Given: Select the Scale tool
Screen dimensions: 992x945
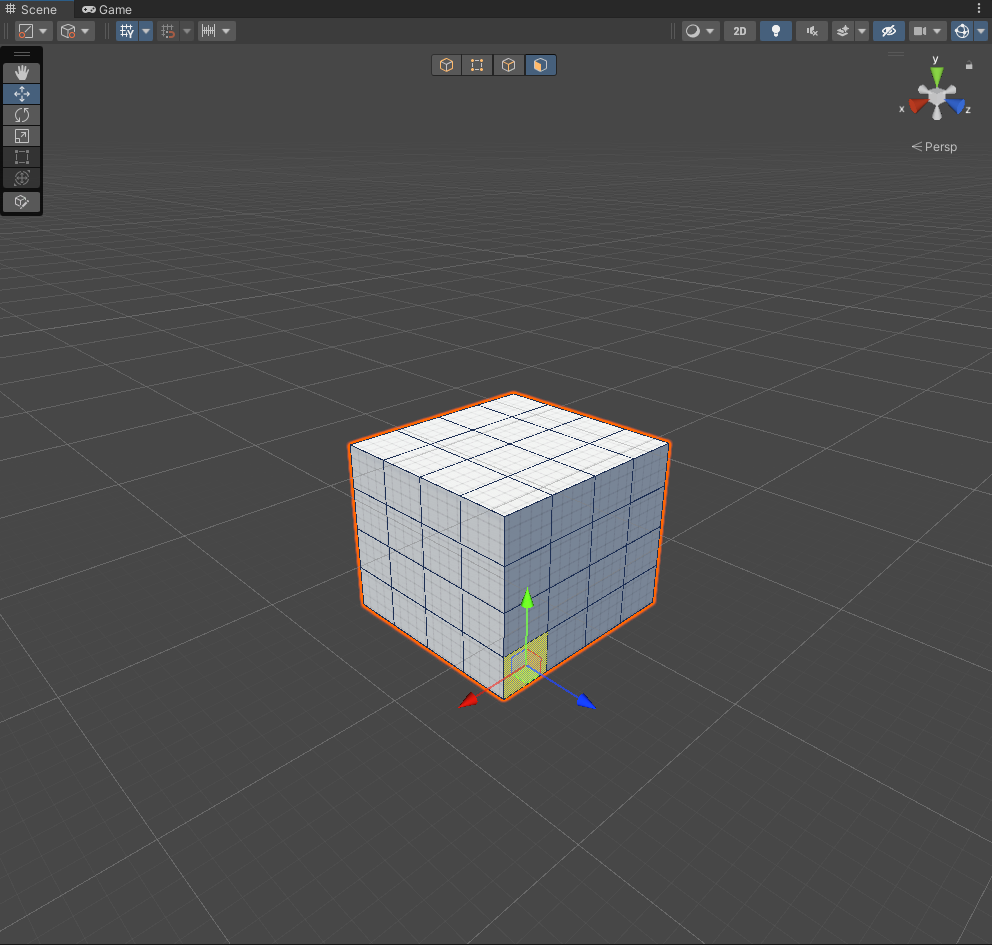Looking at the screenshot, I should pos(21,136).
